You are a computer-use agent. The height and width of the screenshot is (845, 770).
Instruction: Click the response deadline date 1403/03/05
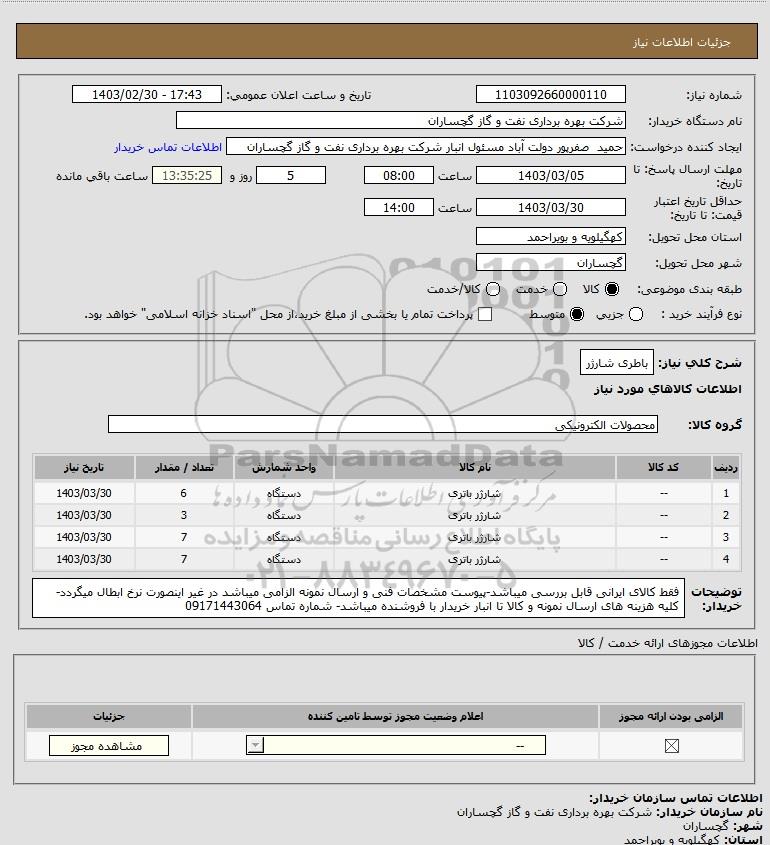click(x=551, y=175)
